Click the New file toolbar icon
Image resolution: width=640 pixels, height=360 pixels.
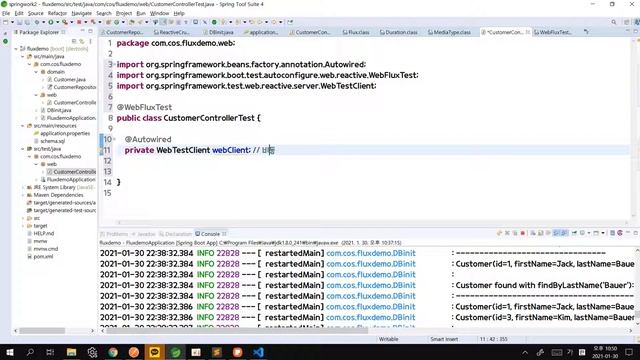(6, 22)
